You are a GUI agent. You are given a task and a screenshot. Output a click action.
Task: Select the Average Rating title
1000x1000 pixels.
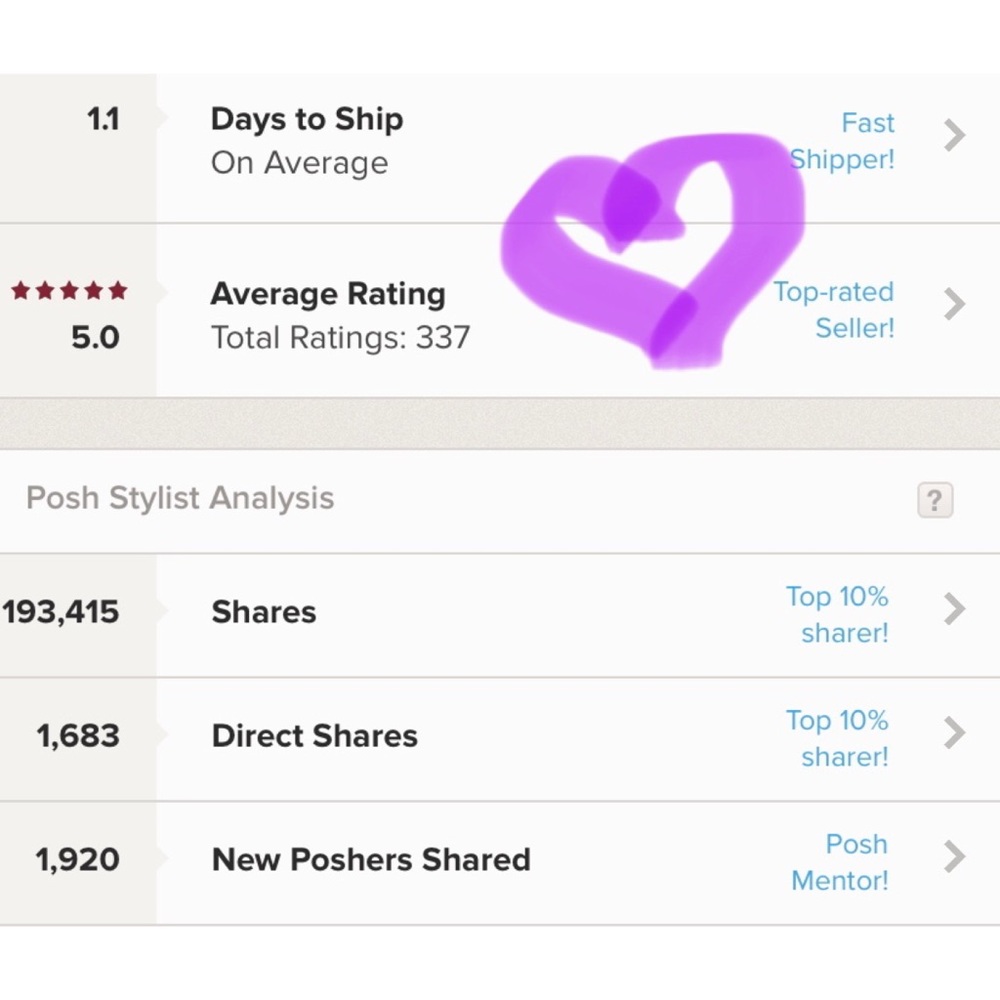328,294
